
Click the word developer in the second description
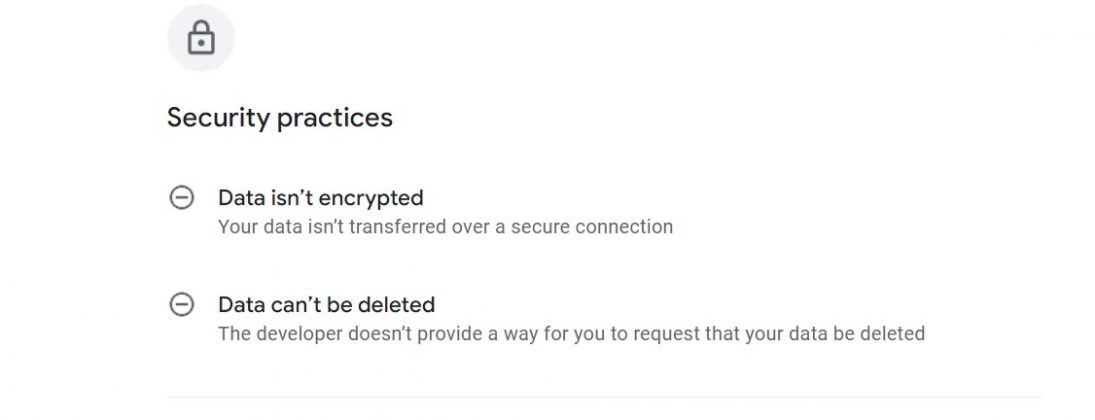[300, 334]
